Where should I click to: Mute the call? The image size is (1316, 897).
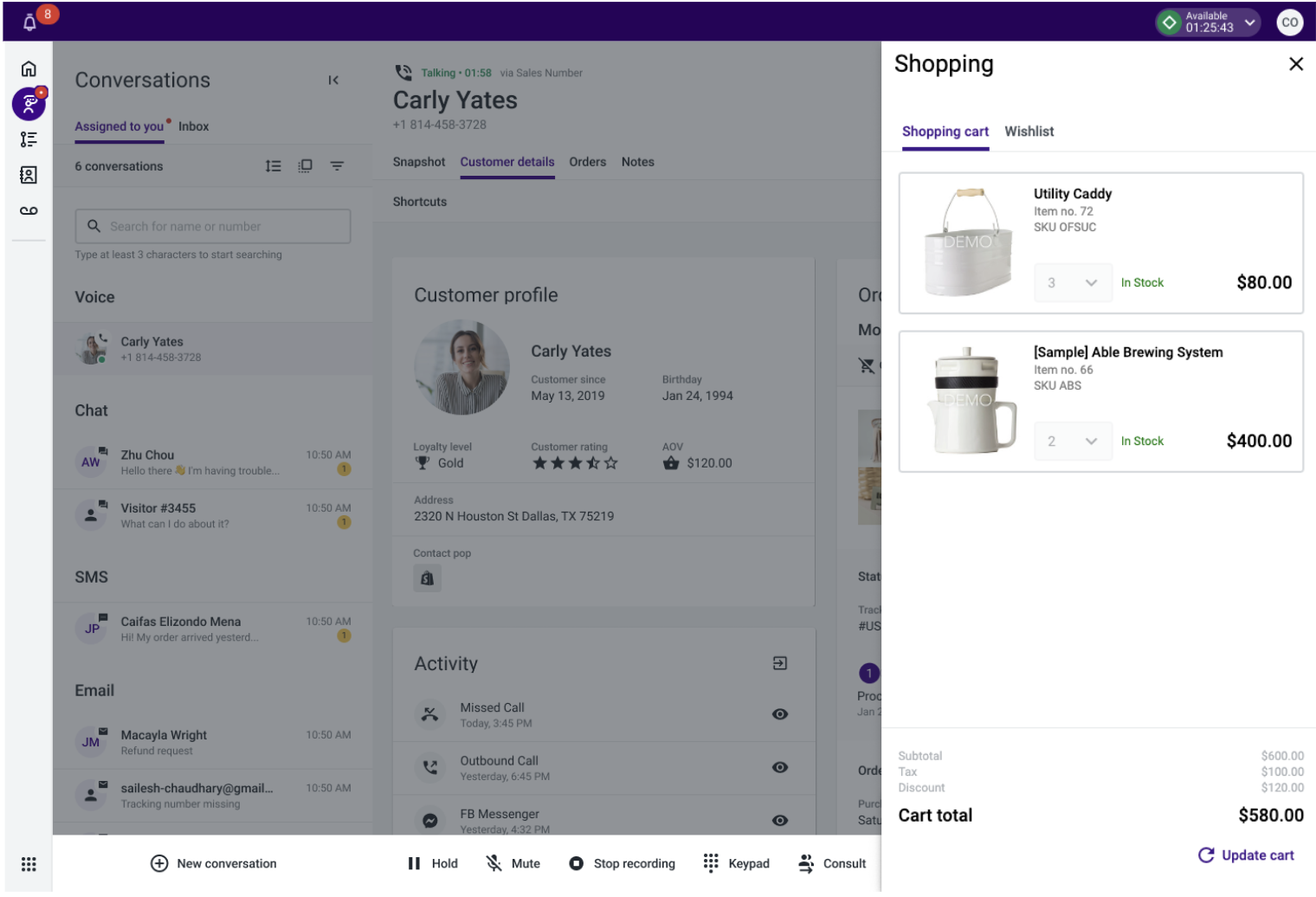coord(513,863)
